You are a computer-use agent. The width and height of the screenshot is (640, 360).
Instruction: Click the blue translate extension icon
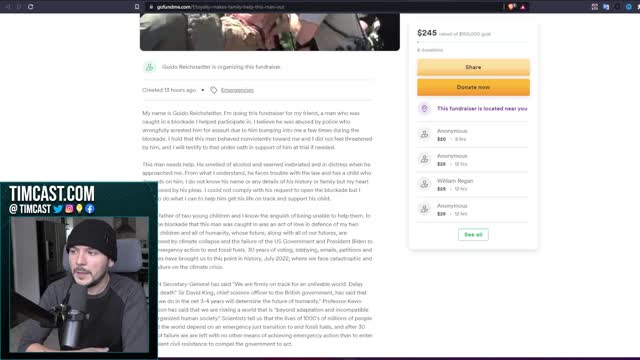pyautogui.click(x=606, y=7)
